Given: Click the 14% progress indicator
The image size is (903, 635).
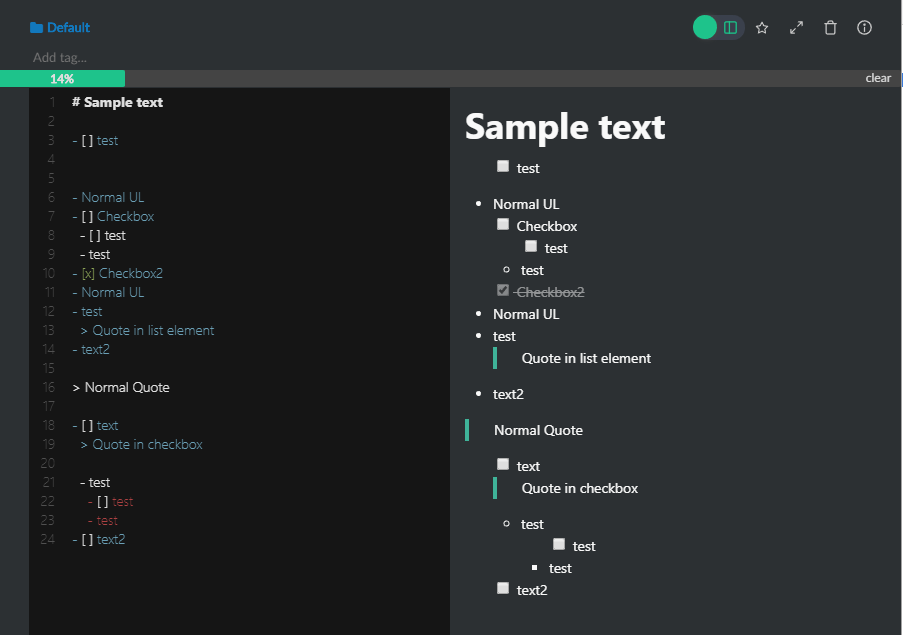Looking at the screenshot, I should pyautogui.click(x=62, y=79).
